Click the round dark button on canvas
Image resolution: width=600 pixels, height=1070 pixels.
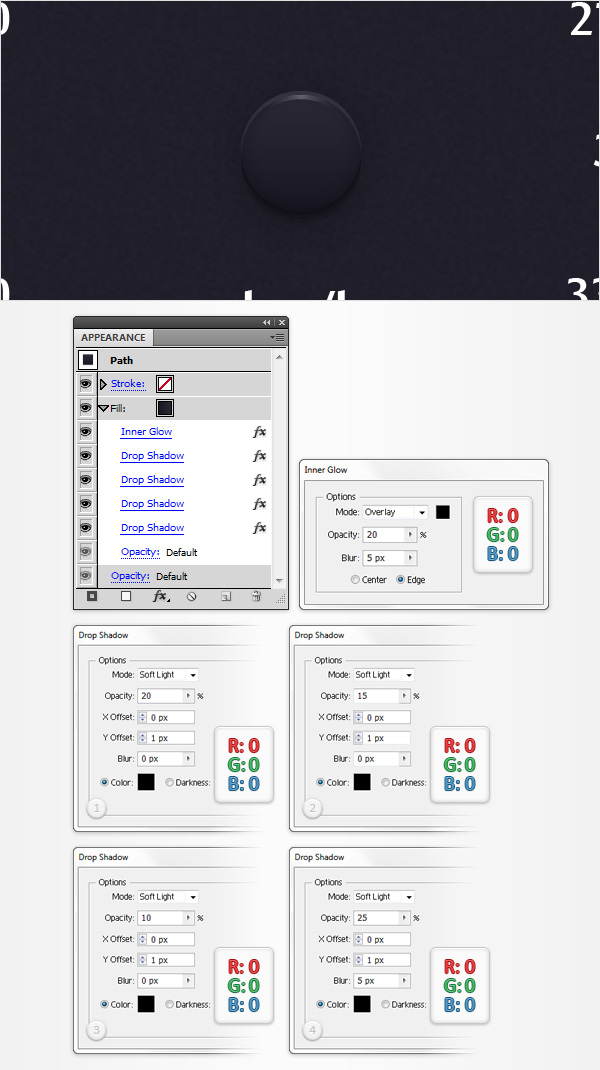(x=301, y=151)
